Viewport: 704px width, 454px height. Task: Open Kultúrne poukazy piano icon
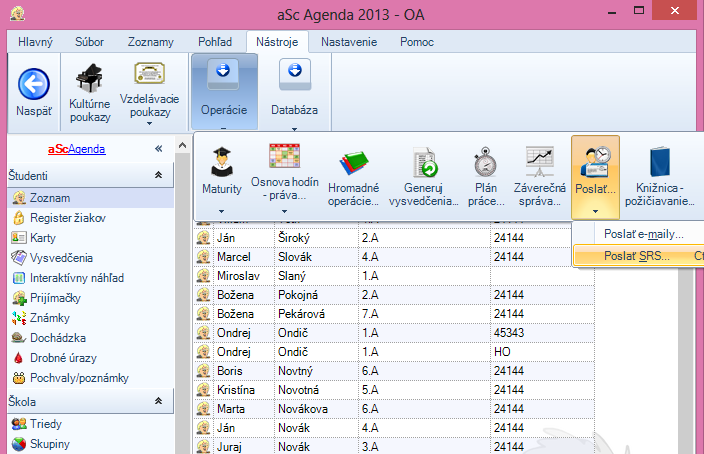89,78
